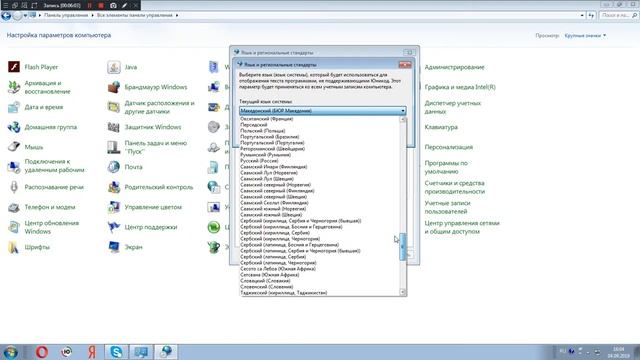Open the Защитник Windows icon

click(x=114, y=127)
